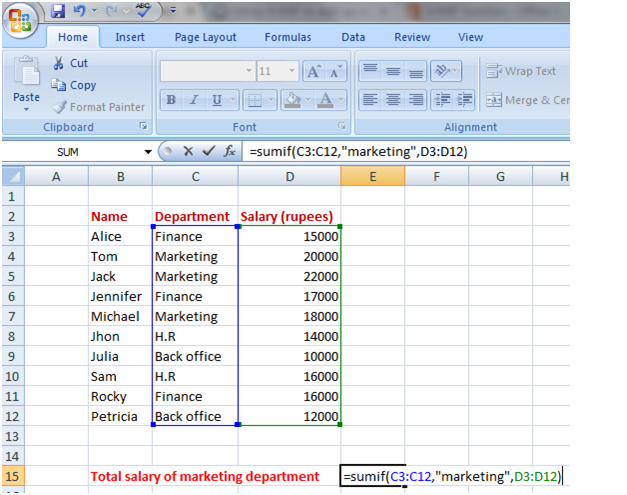The height and width of the screenshot is (495, 627).
Task: Click Merge & Center
Action: click(x=527, y=100)
